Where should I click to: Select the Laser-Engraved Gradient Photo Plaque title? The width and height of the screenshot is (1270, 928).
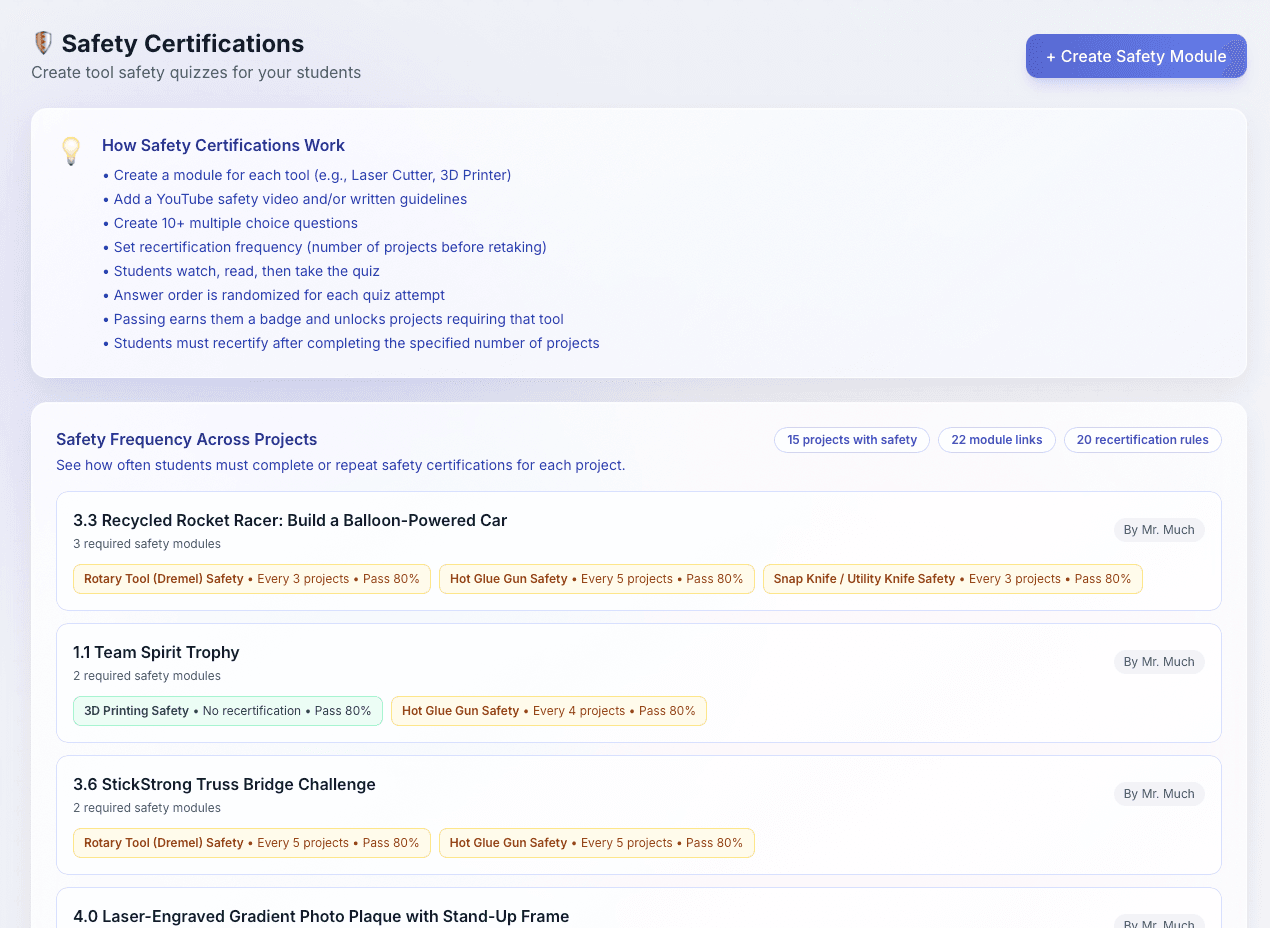pyautogui.click(x=321, y=916)
